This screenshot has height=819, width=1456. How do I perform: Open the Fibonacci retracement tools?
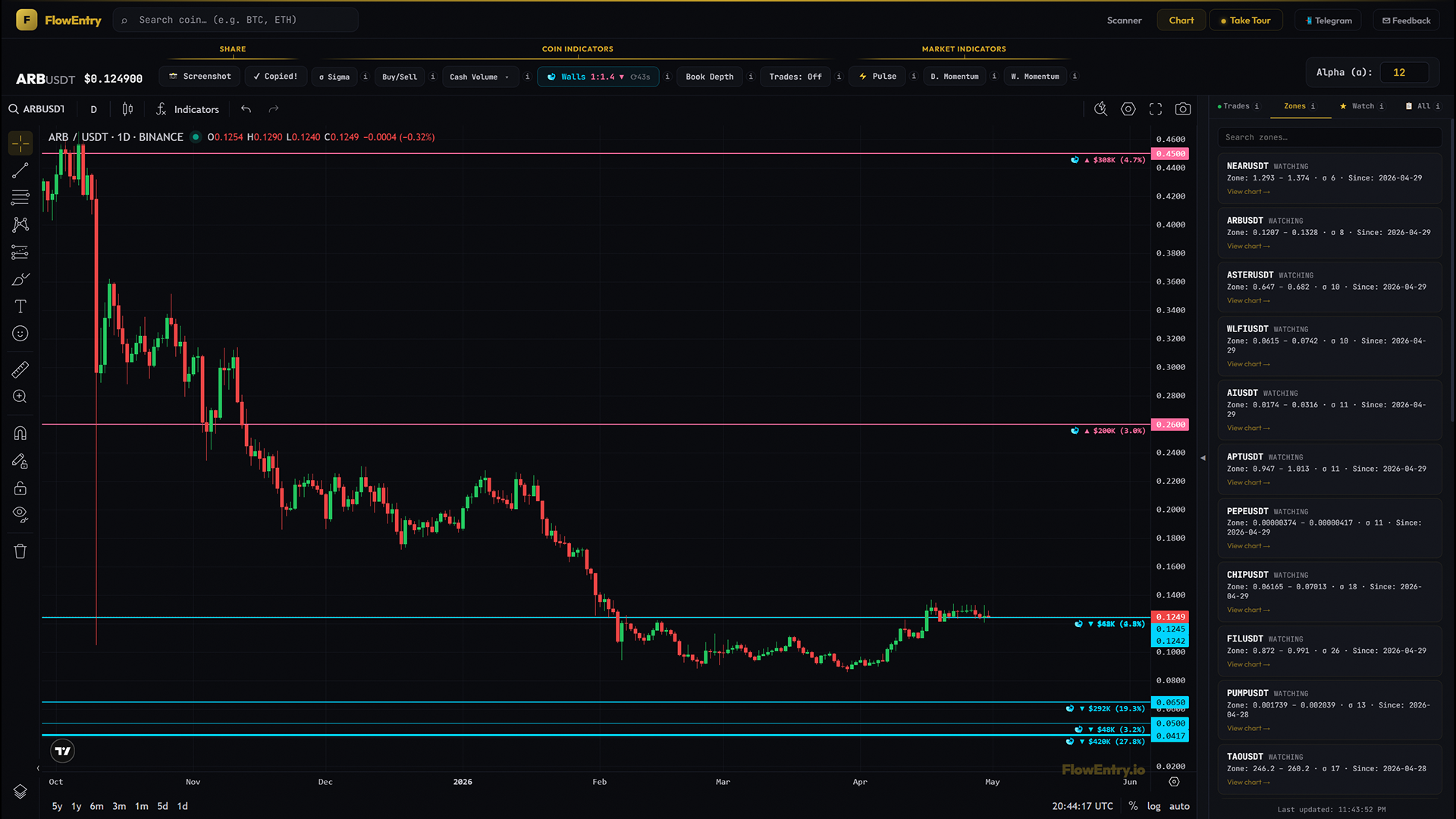(x=20, y=198)
